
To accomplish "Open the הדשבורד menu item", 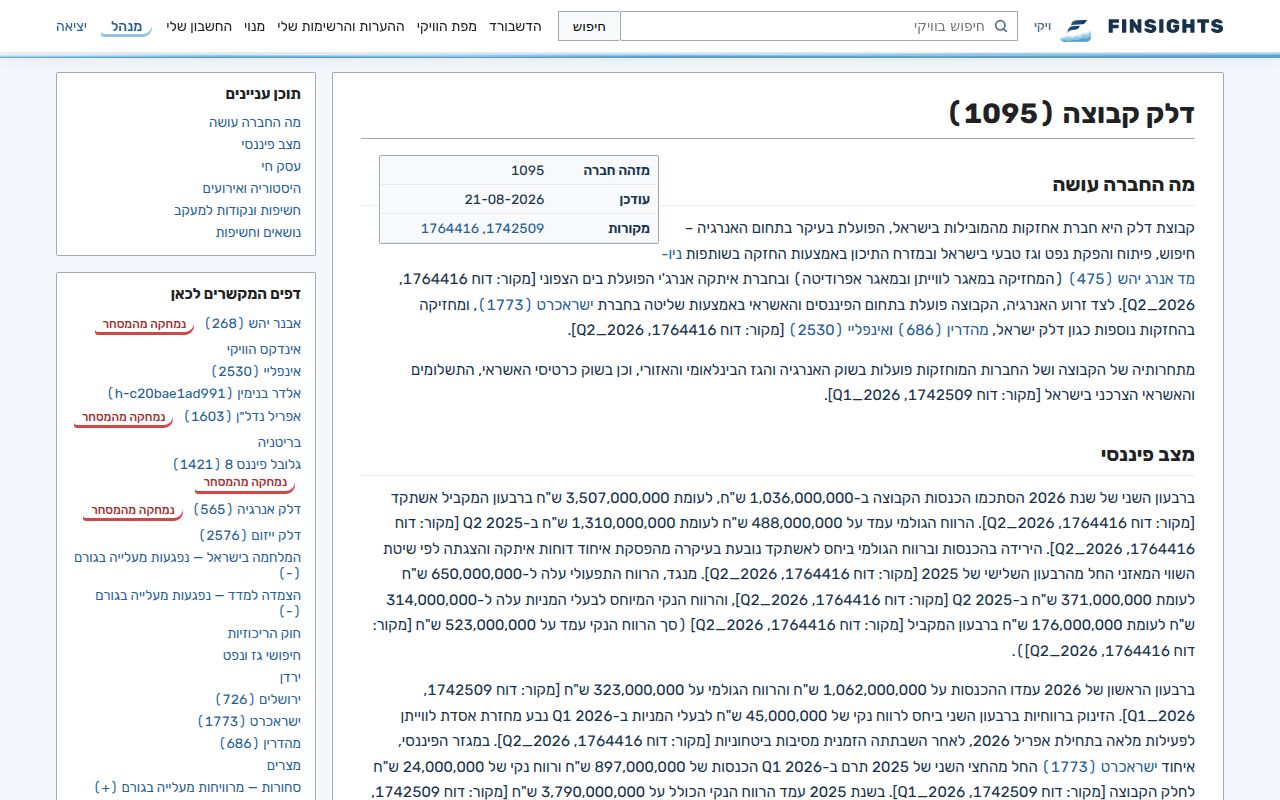I will (515, 26).
